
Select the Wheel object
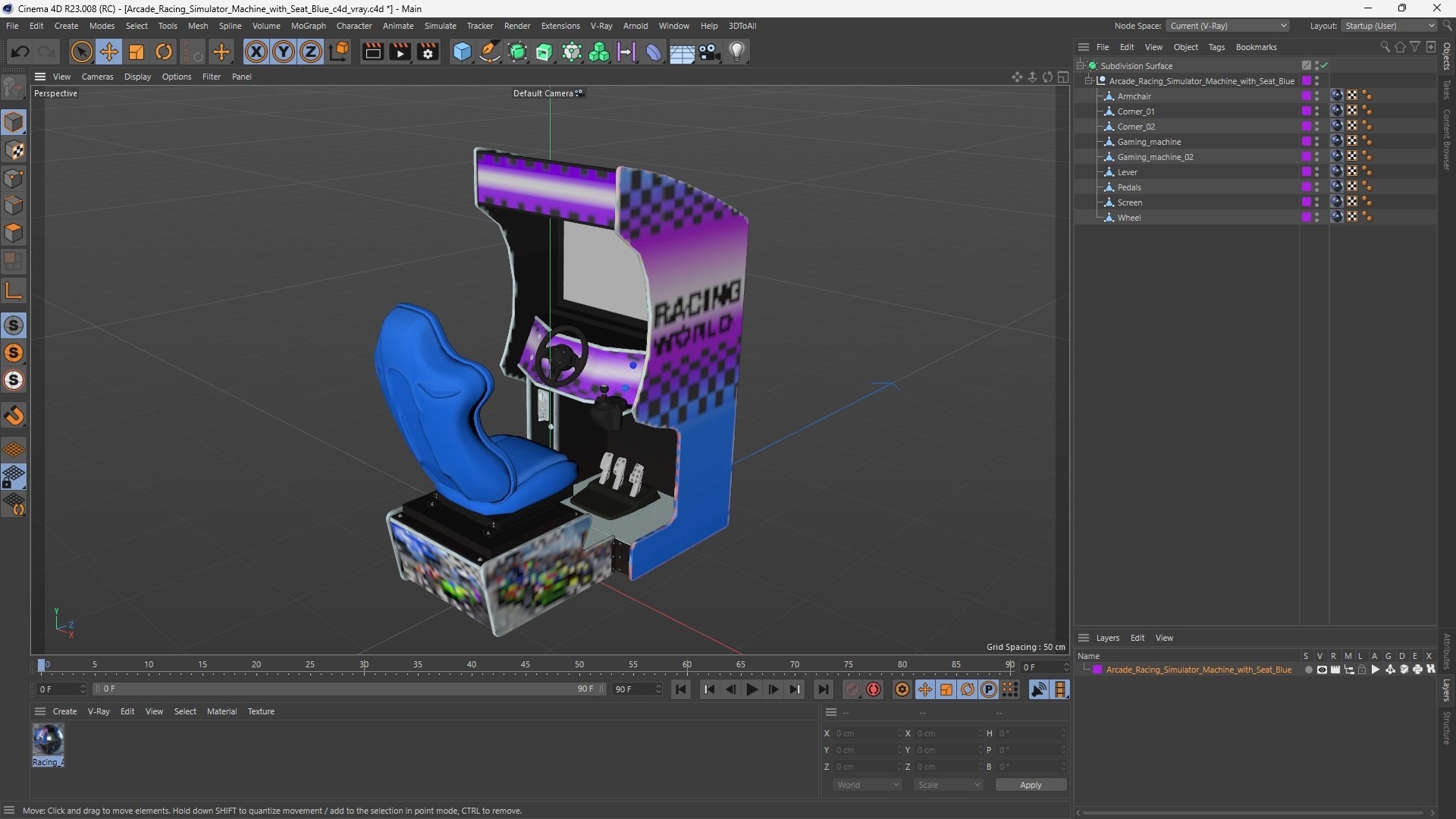[x=1128, y=218]
